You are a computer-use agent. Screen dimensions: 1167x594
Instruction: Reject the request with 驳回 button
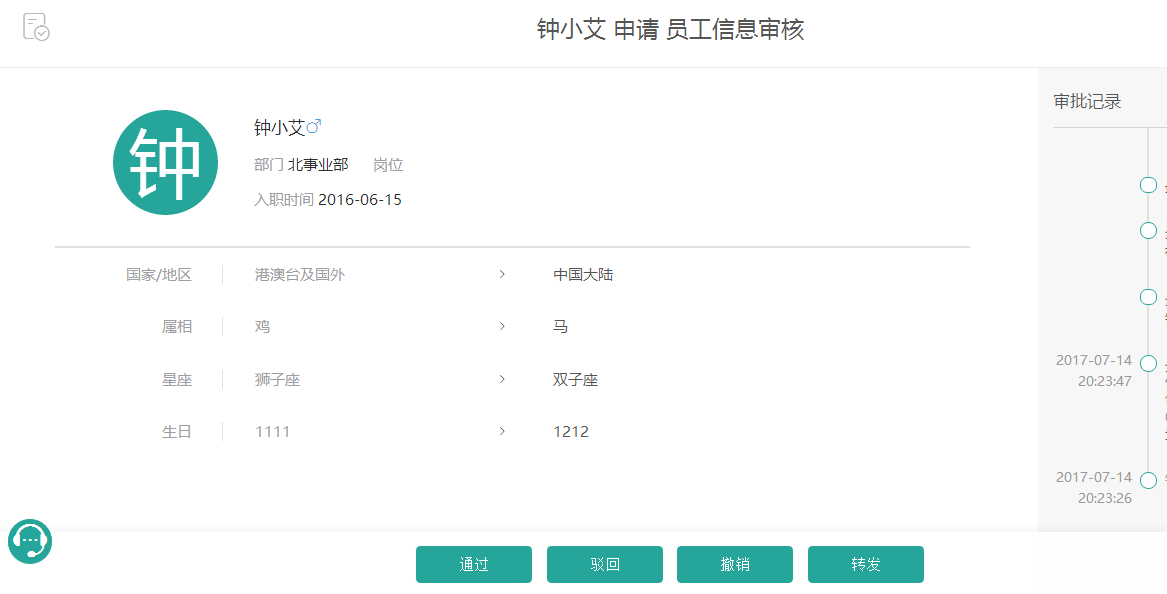click(x=604, y=564)
